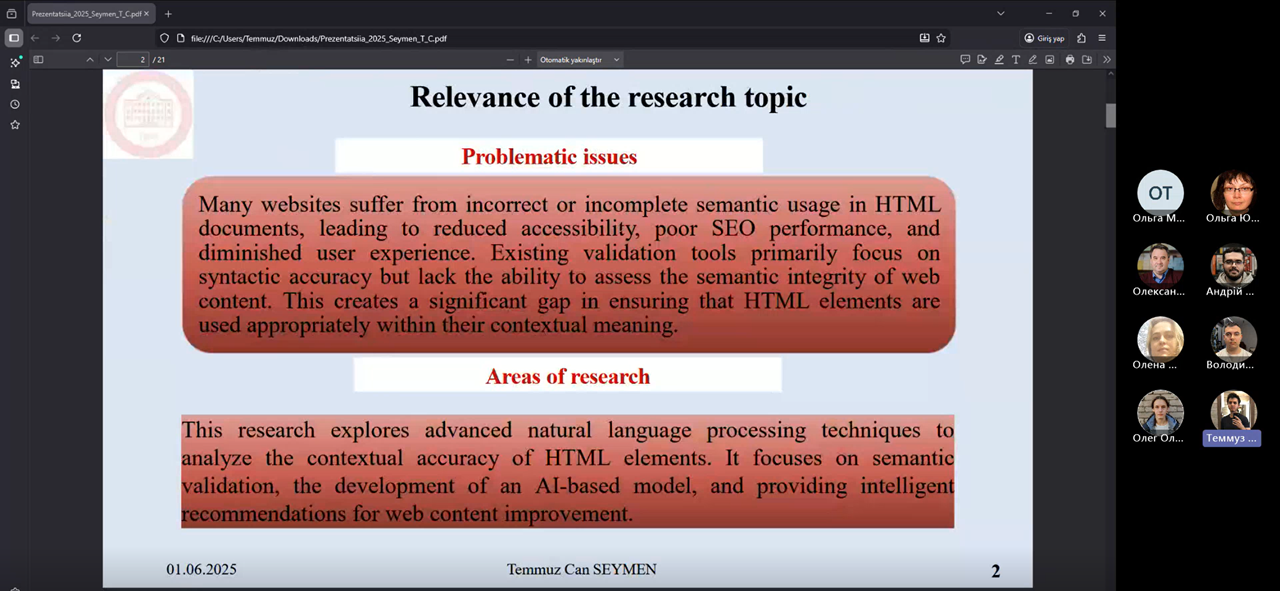Open the Otomatik yakınlaştır zoom dropdown
Viewport: 1280px width, 591px height.
(x=580, y=60)
